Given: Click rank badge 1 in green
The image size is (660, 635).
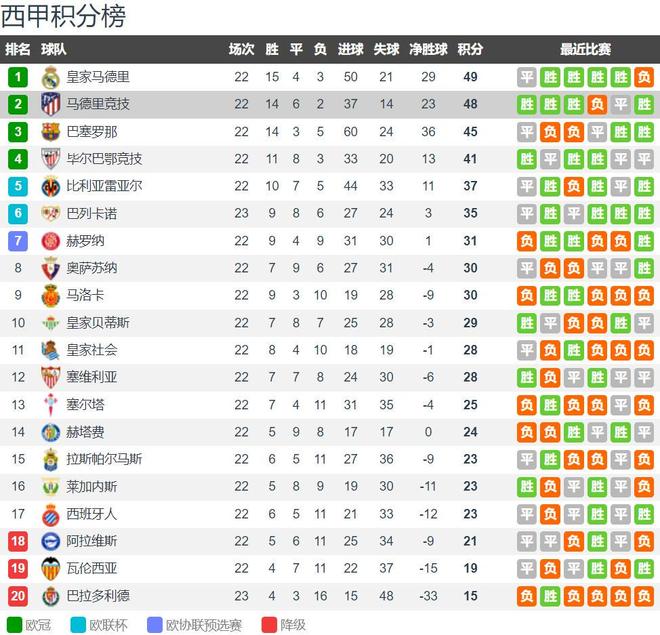Looking at the screenshot, I should pyautogui.click(x=18, y=77).
